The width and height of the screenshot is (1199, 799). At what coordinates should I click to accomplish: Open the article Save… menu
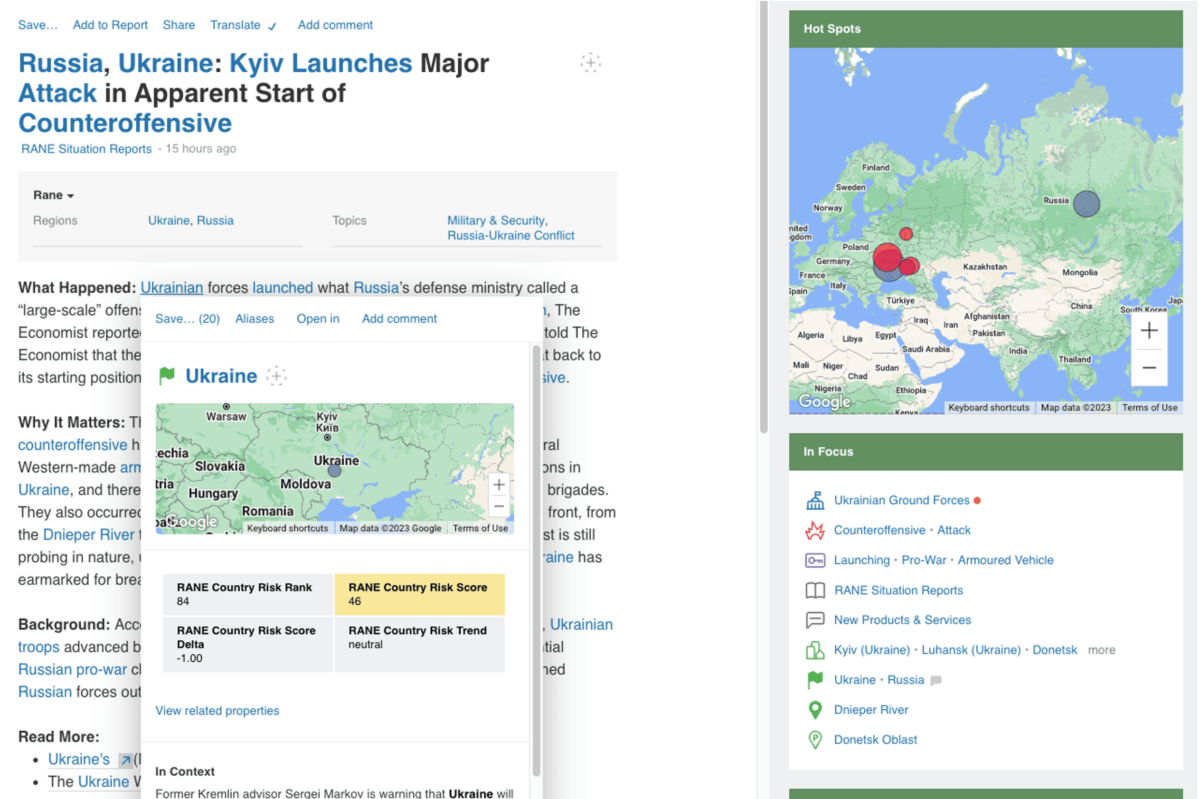[x=37, y=25]
